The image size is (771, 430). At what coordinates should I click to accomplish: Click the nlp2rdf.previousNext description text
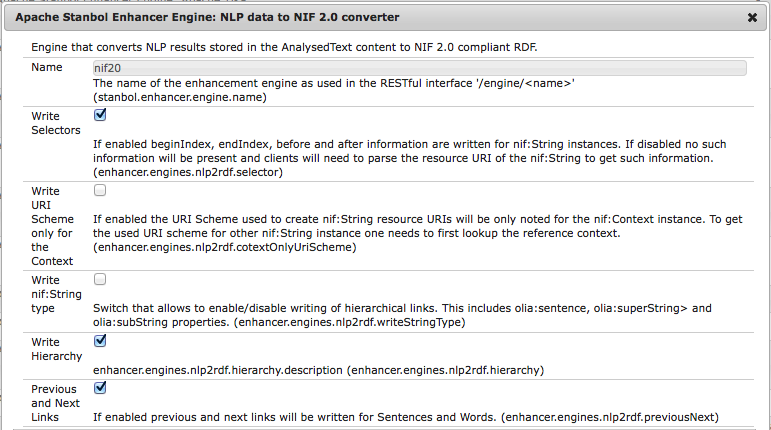405,416
